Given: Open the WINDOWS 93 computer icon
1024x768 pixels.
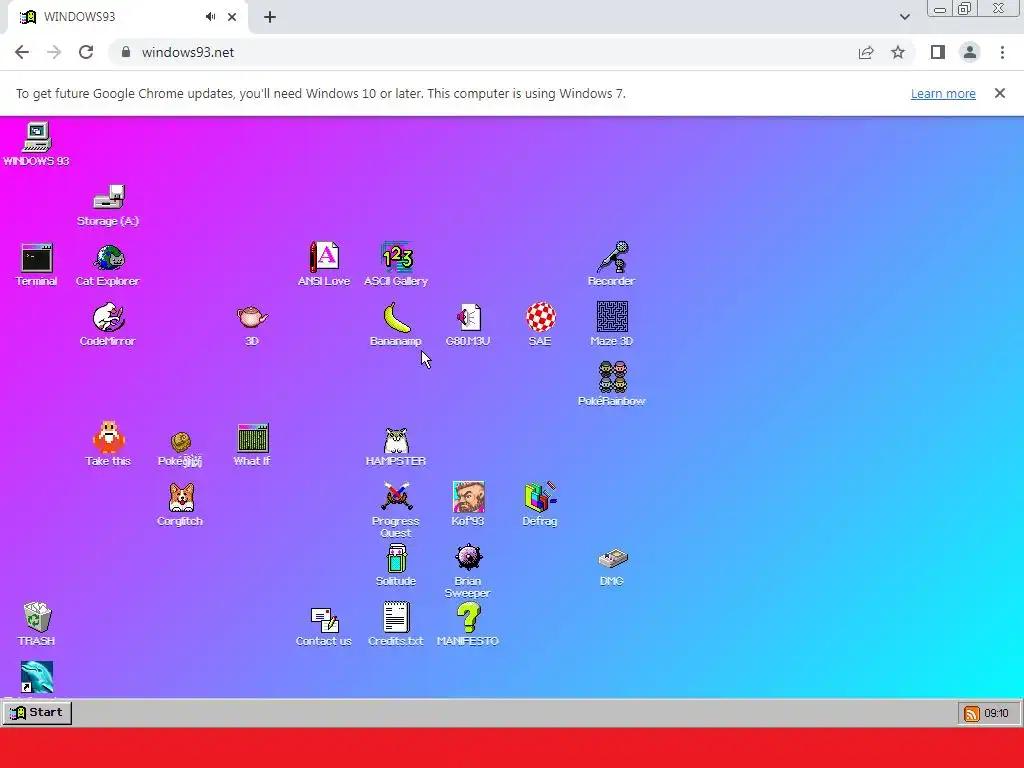Looking at the screenshot, I should click(x=37, y=138).
